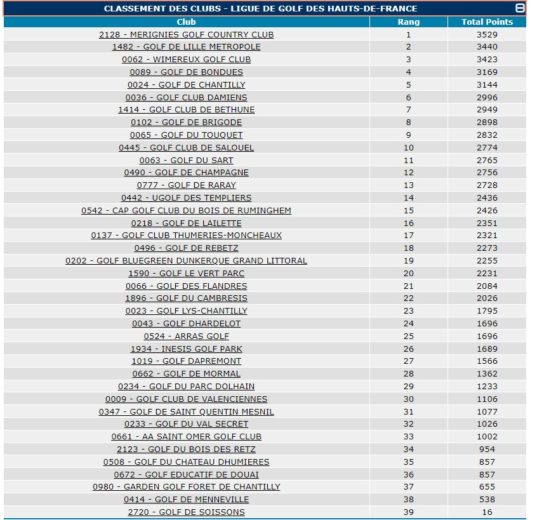
Task: Select AA Saint Omer Golf Club
Action: 186,437
